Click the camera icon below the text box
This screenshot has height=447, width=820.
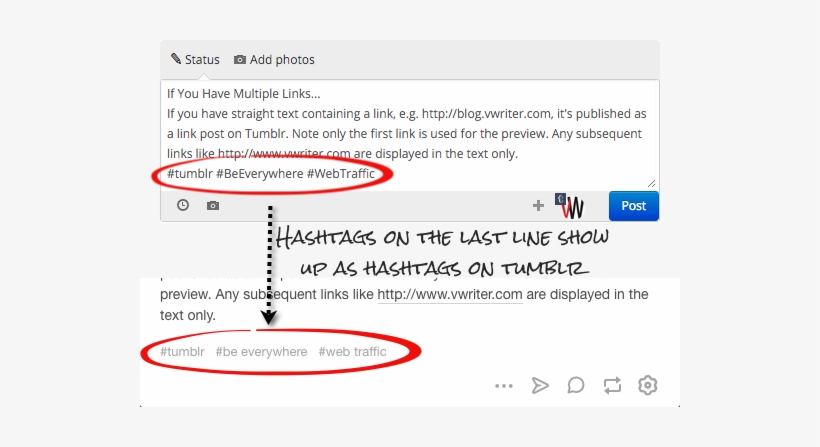point(213,205)
